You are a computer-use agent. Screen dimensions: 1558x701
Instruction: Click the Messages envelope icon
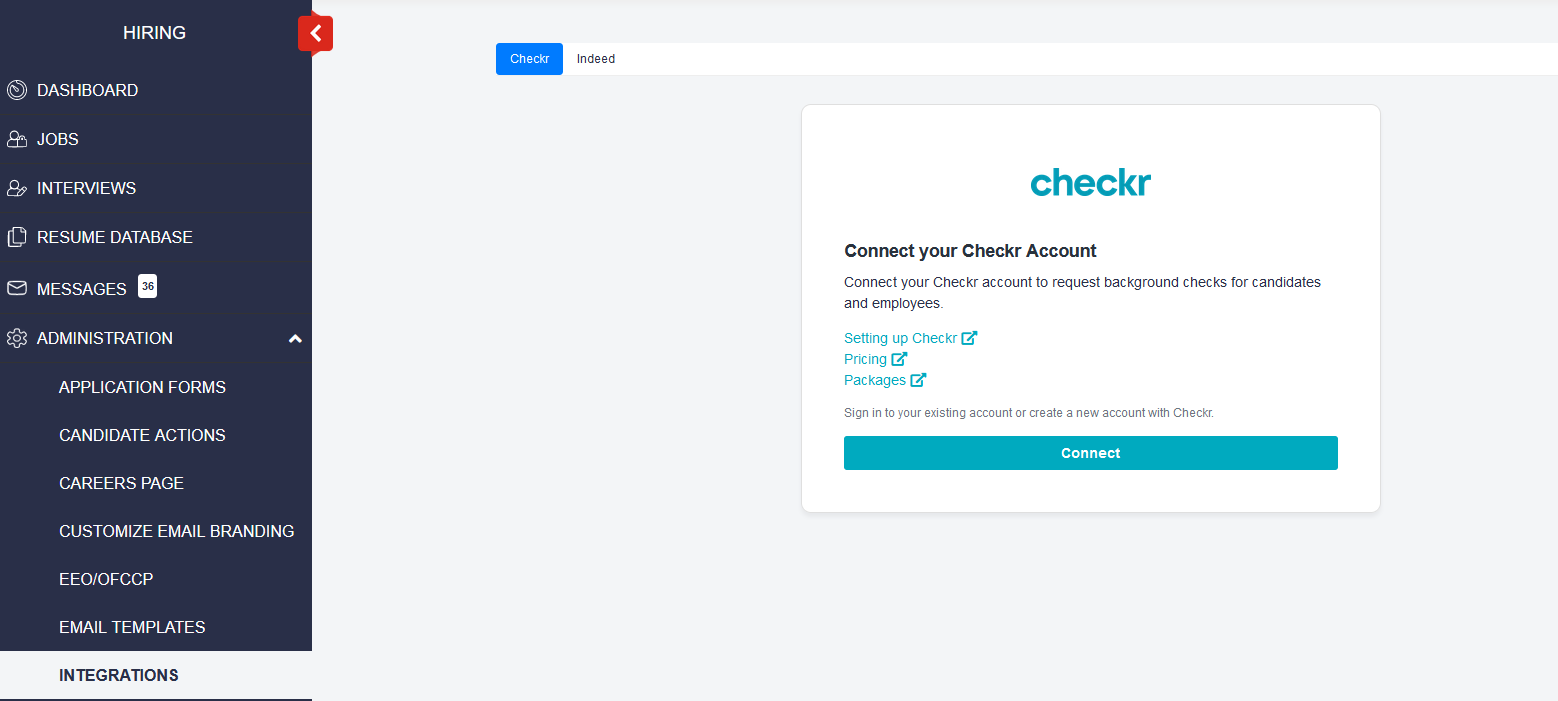click(x=16, y=288)
